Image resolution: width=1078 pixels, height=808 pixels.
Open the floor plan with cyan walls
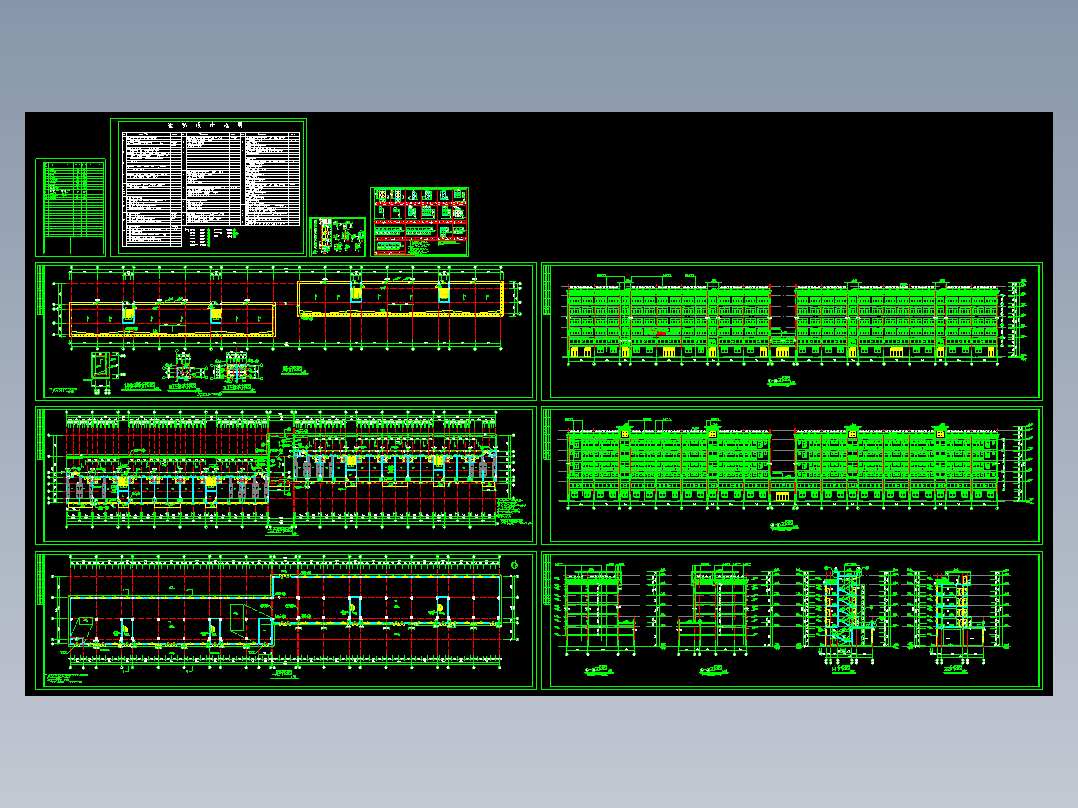[286, 475]
